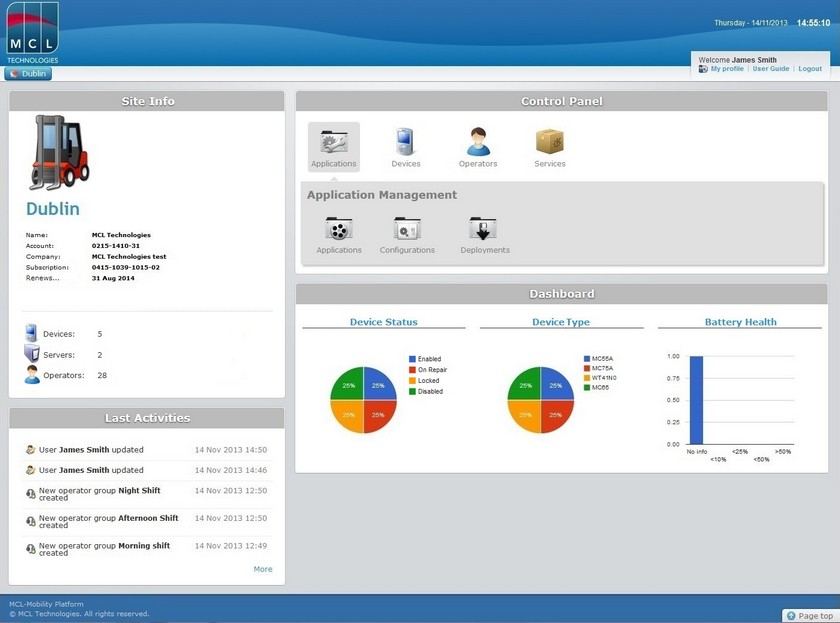Click the WT41N0 legend swatch
840x623 pixels.
(587, 378)
